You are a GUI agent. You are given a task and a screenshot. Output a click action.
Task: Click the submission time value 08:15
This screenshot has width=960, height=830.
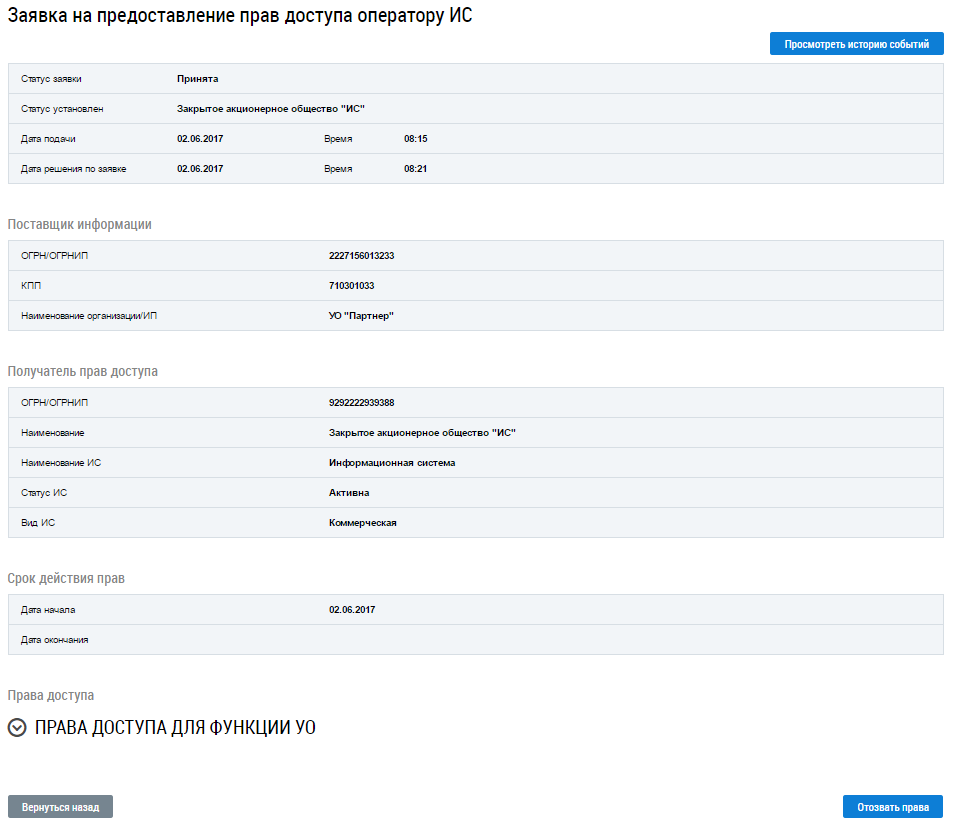pyautogui.click(x=415, y=139)
